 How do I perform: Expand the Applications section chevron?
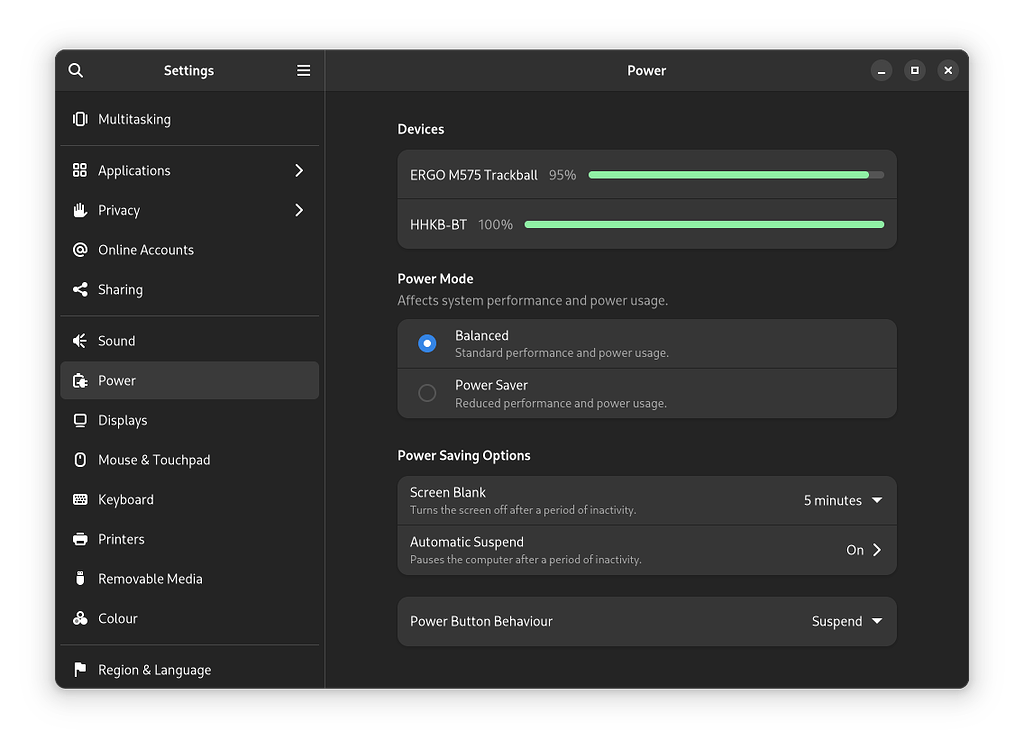(x=298, y=170)
